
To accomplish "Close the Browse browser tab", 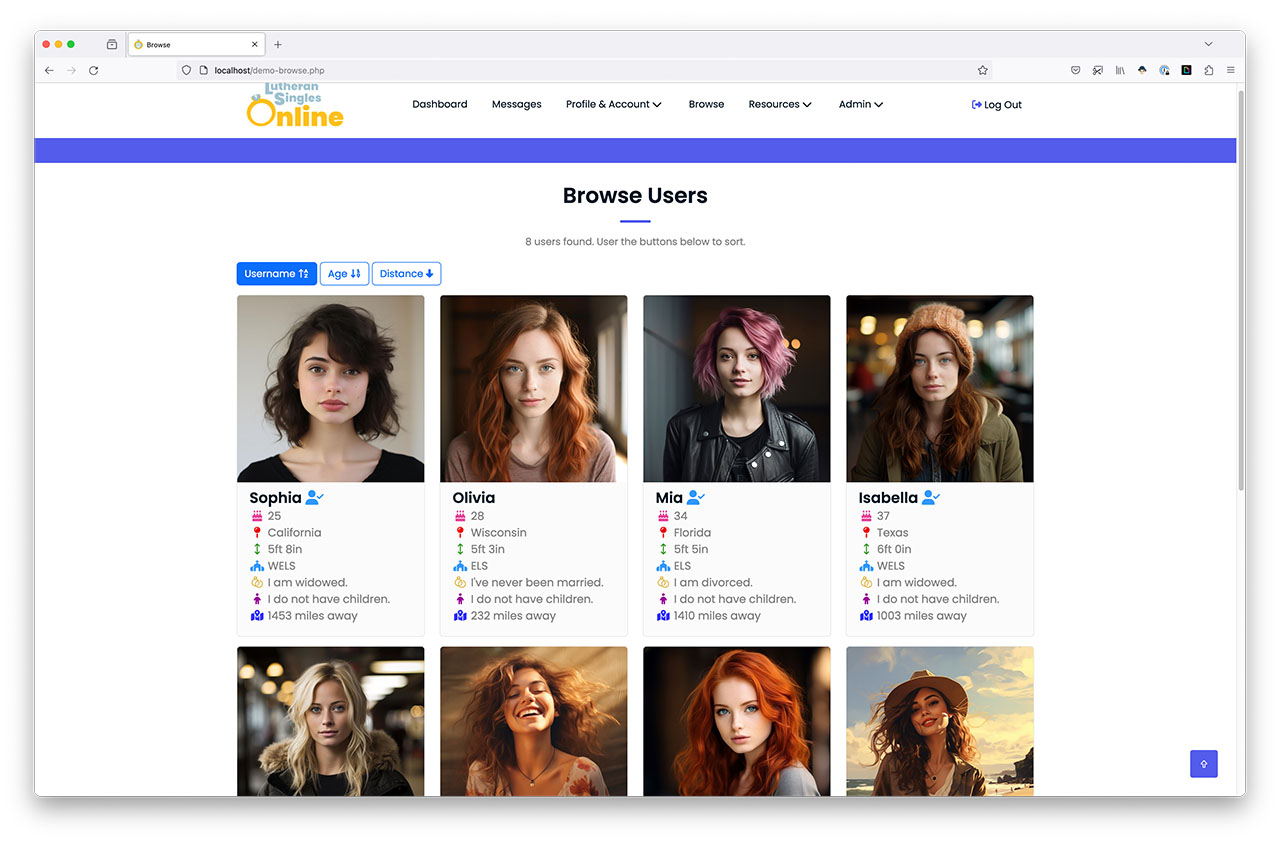I will point(255,44).
